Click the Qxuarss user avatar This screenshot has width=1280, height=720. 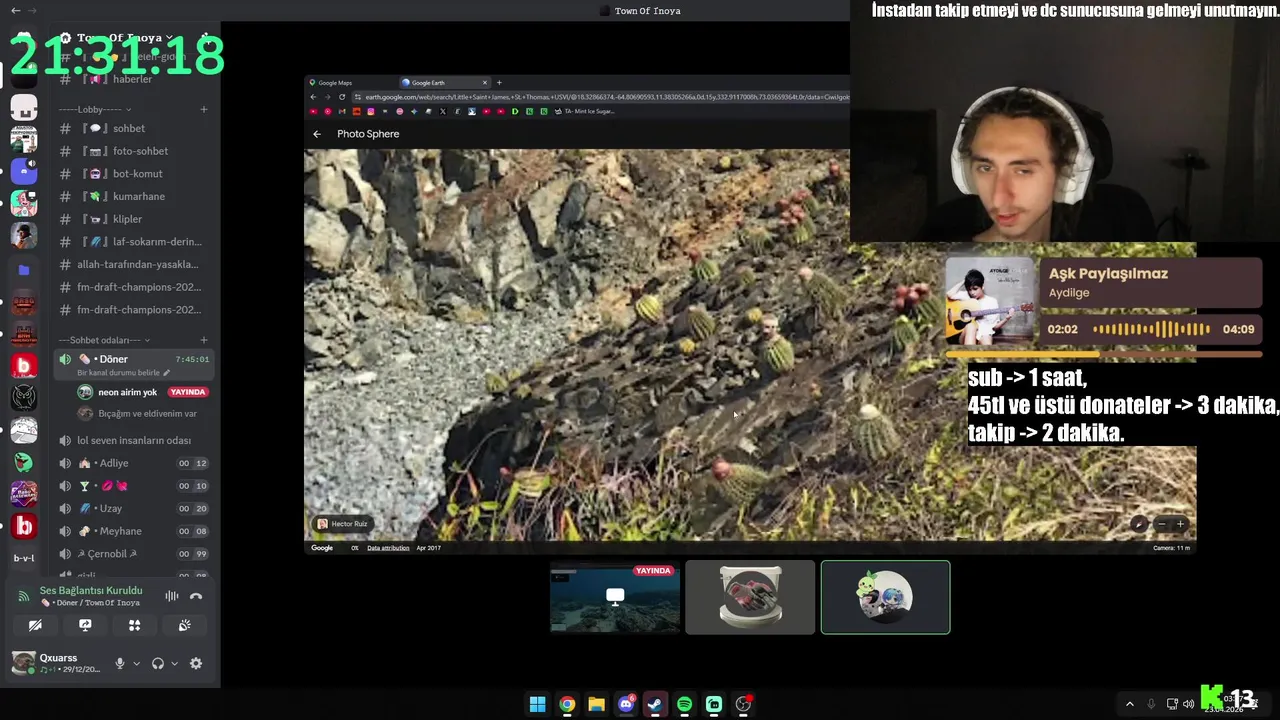(23, 663)
